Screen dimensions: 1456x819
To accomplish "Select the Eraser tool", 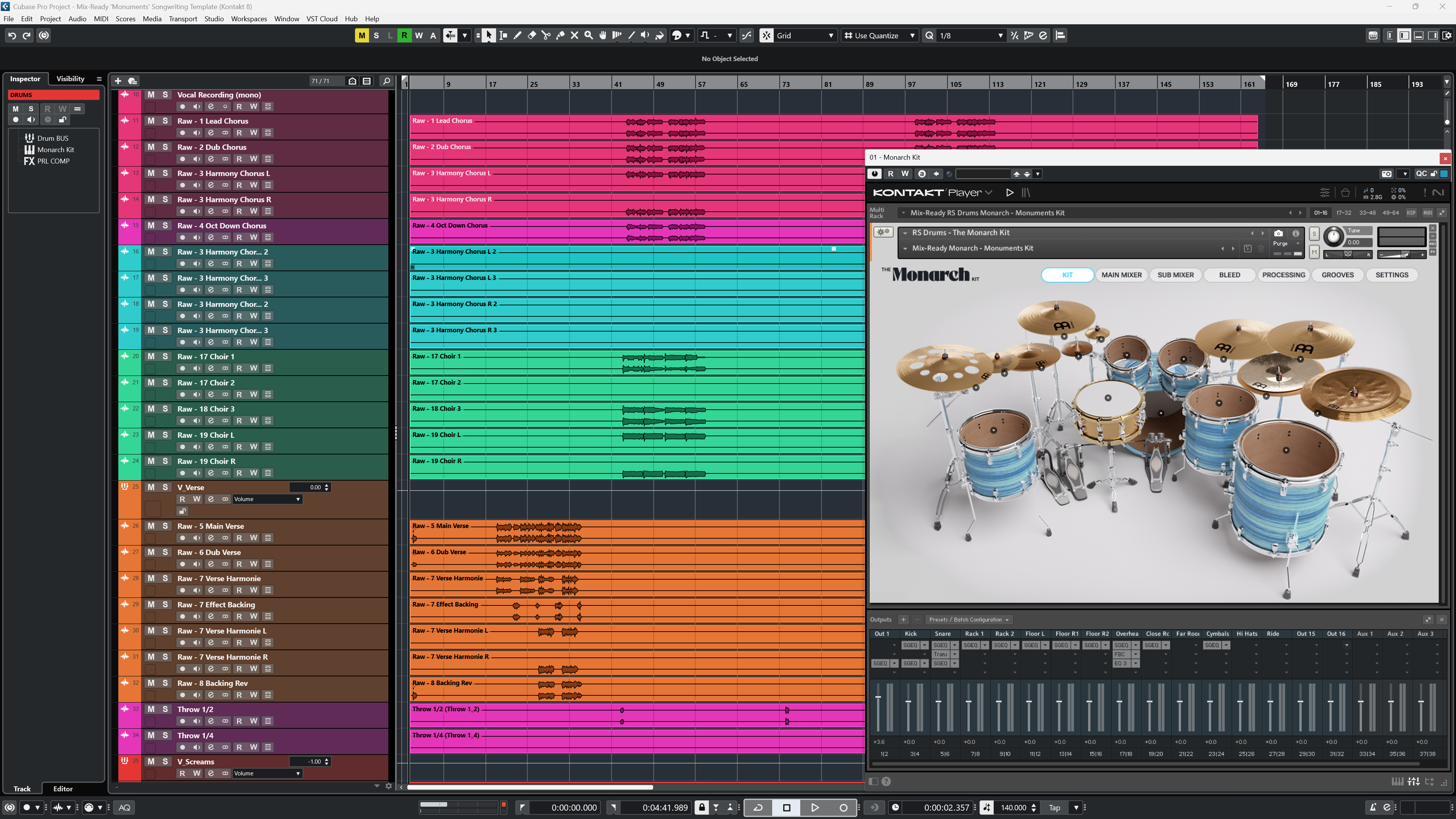I will point(531,35).
